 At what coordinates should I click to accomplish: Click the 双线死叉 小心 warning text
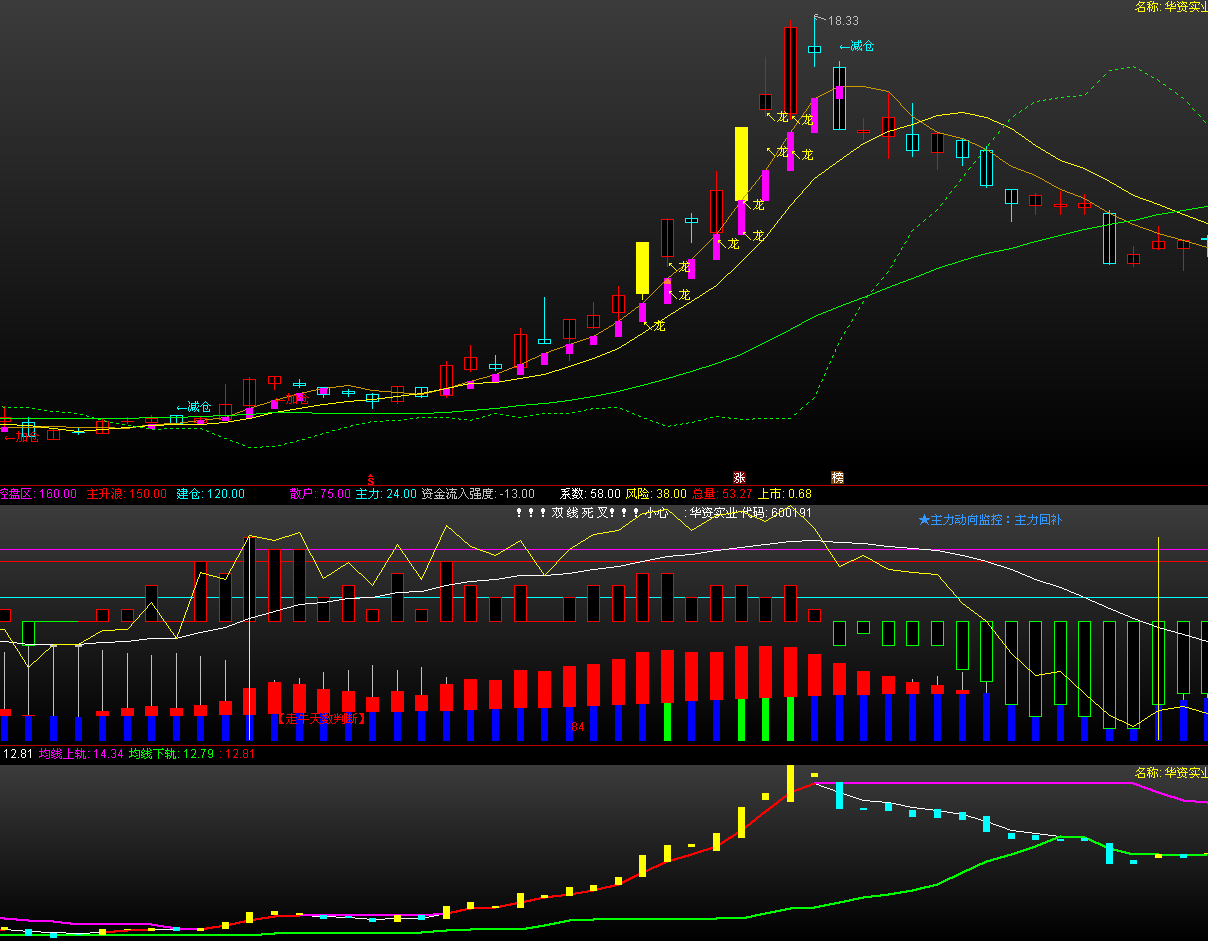point(592,513)
